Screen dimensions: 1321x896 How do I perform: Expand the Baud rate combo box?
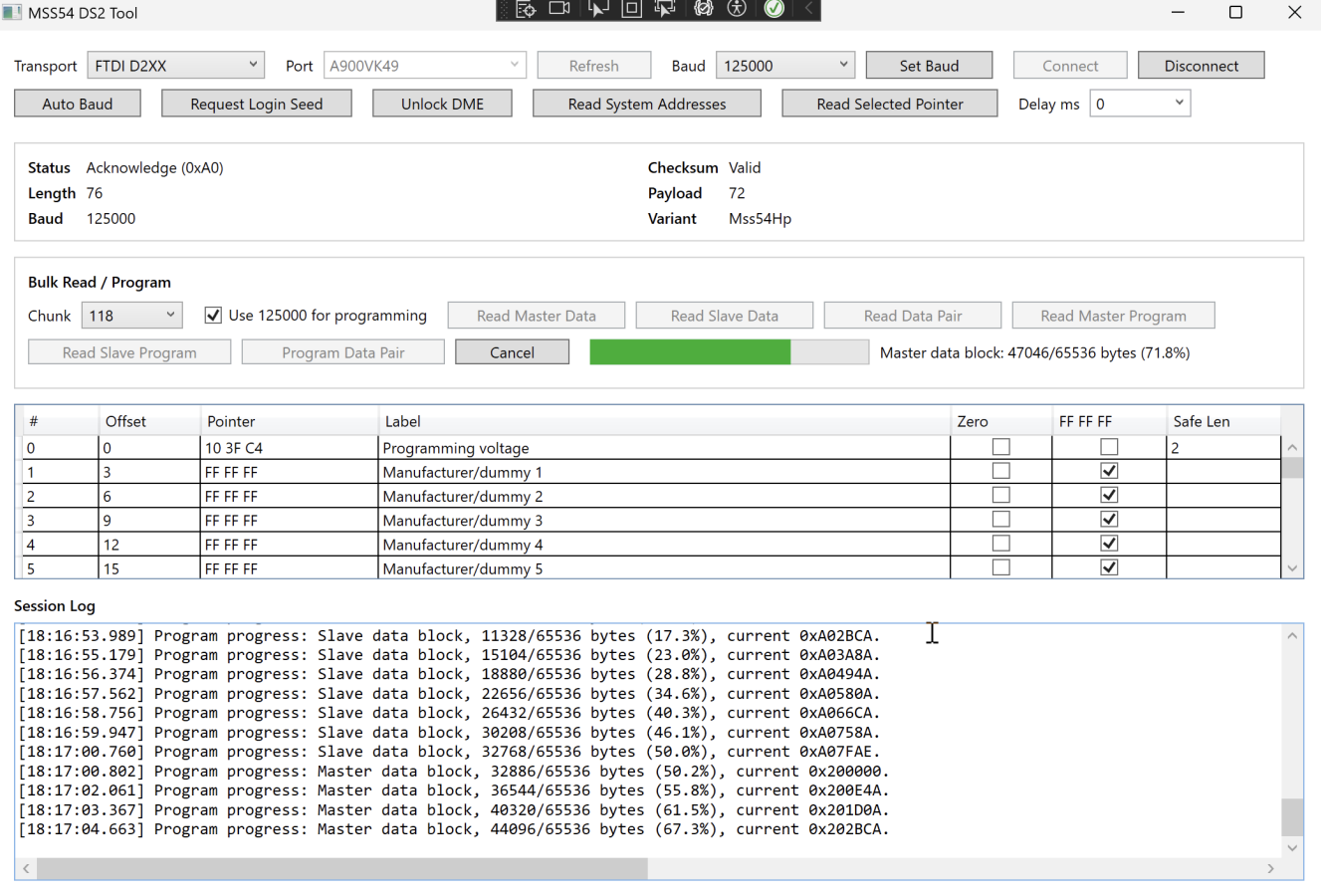click(x=785, y=66)
